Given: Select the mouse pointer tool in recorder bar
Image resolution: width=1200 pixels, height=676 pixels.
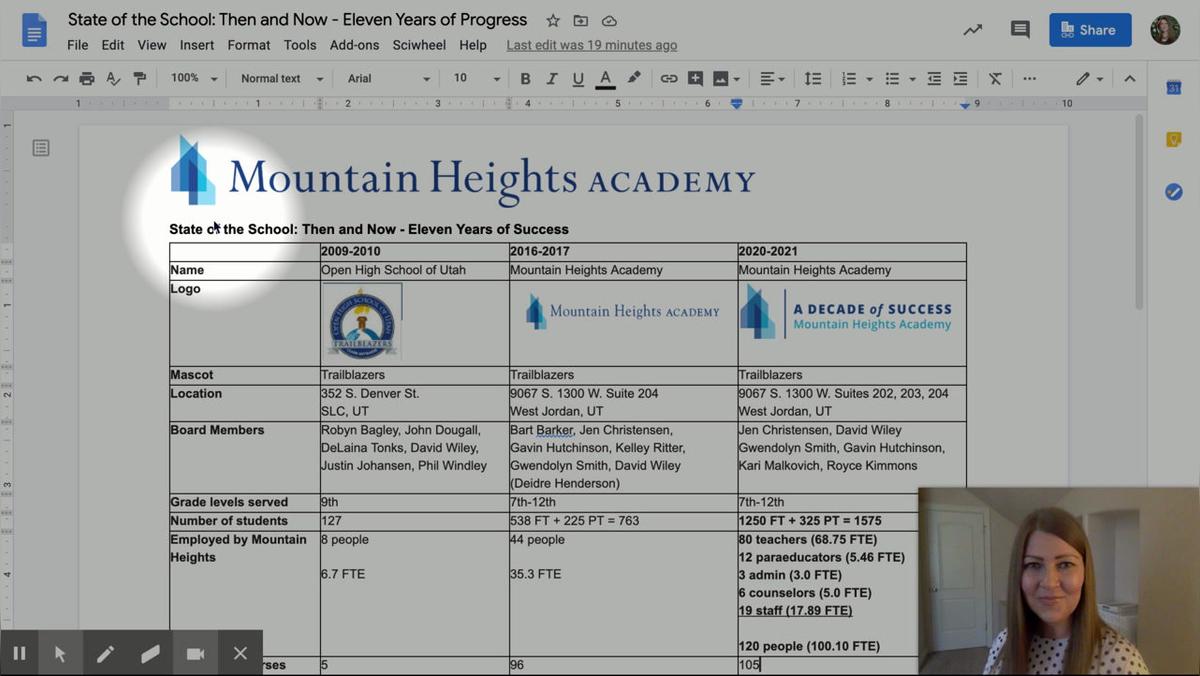Looking at the screenshot, I should (60, 653).
